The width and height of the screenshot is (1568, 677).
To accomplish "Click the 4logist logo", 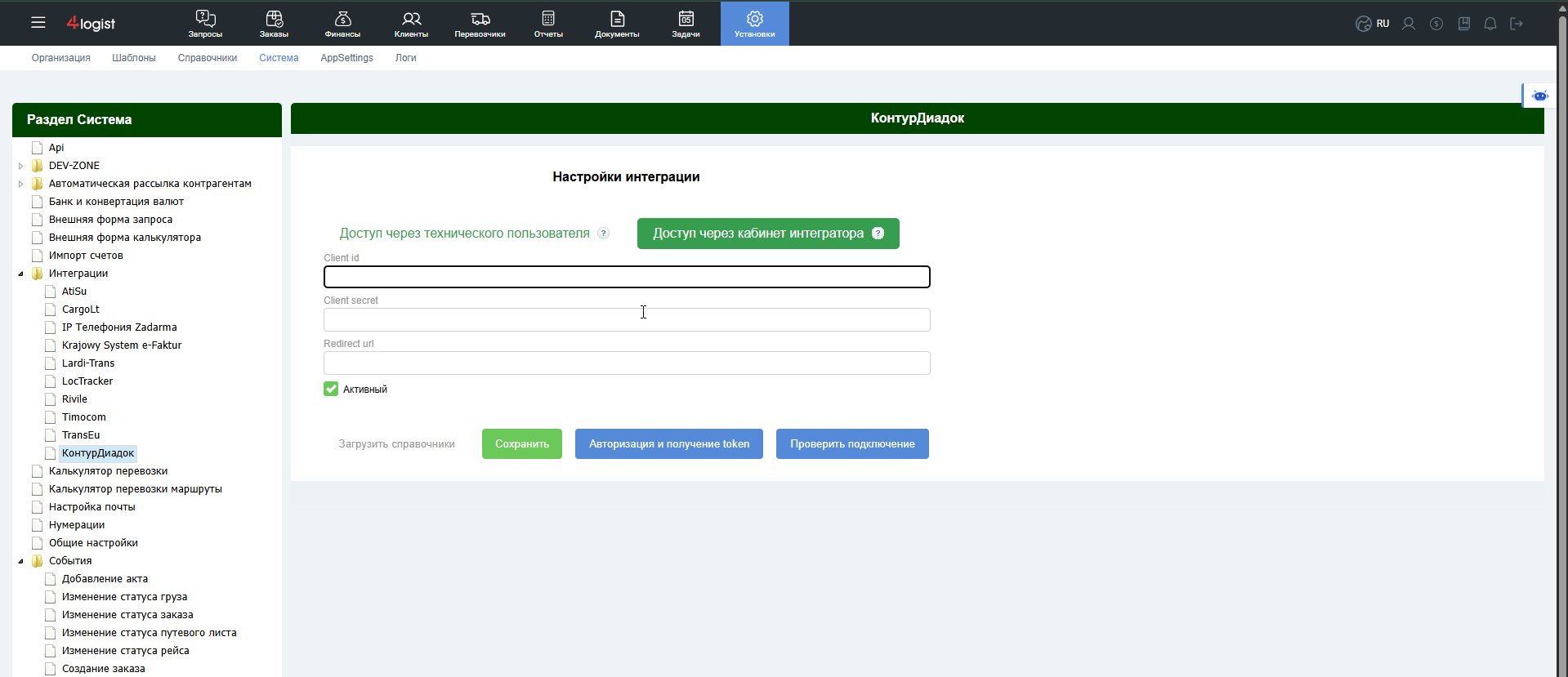I will click(91, 24).
